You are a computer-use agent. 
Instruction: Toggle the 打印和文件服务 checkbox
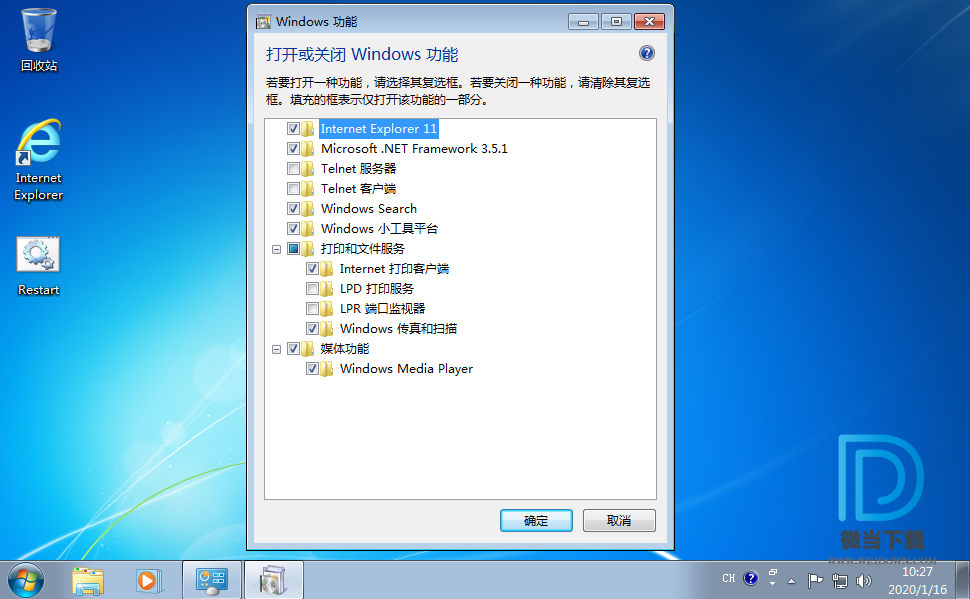click(x=293, y=249)
